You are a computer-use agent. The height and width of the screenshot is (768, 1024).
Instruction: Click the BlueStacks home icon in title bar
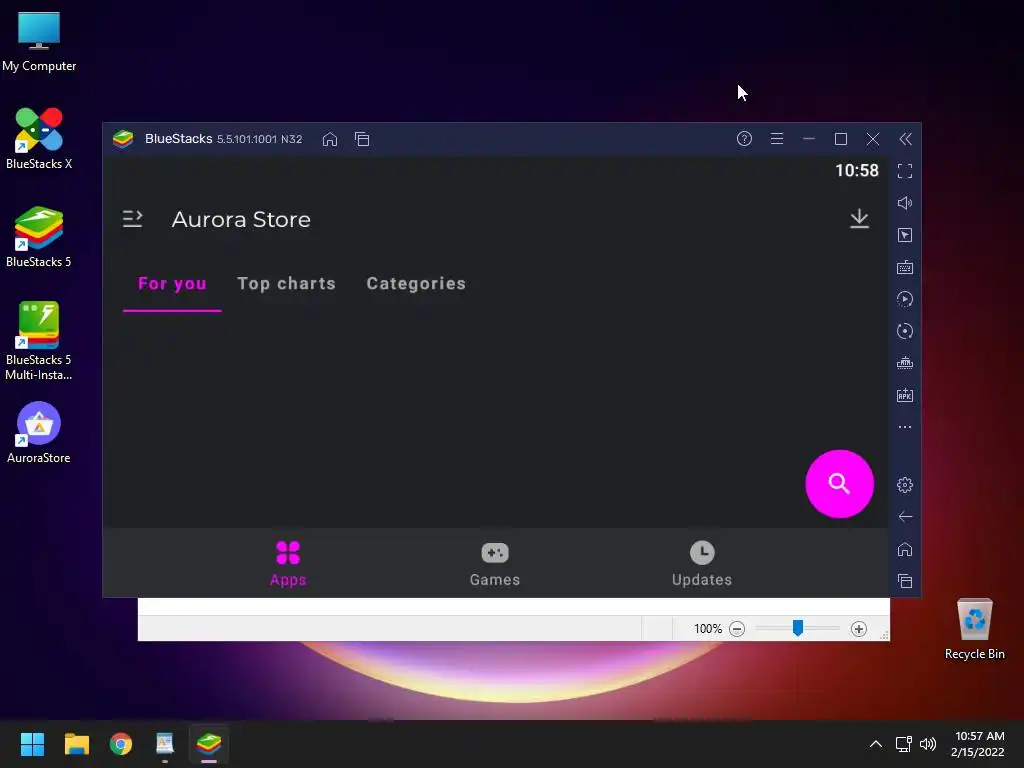(x=330, y=139)
